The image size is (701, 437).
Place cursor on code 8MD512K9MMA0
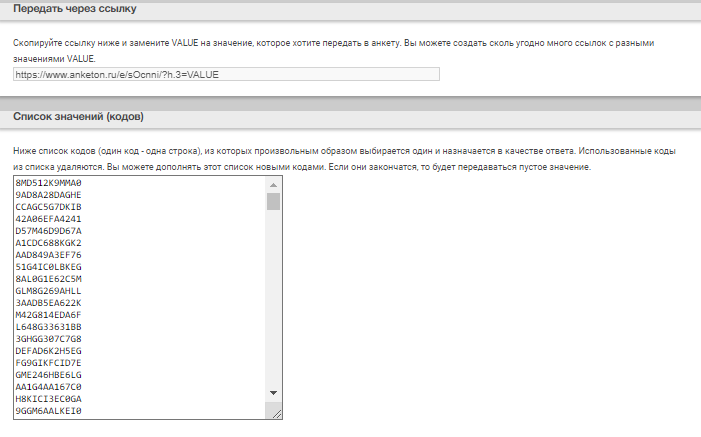point(48,184)
